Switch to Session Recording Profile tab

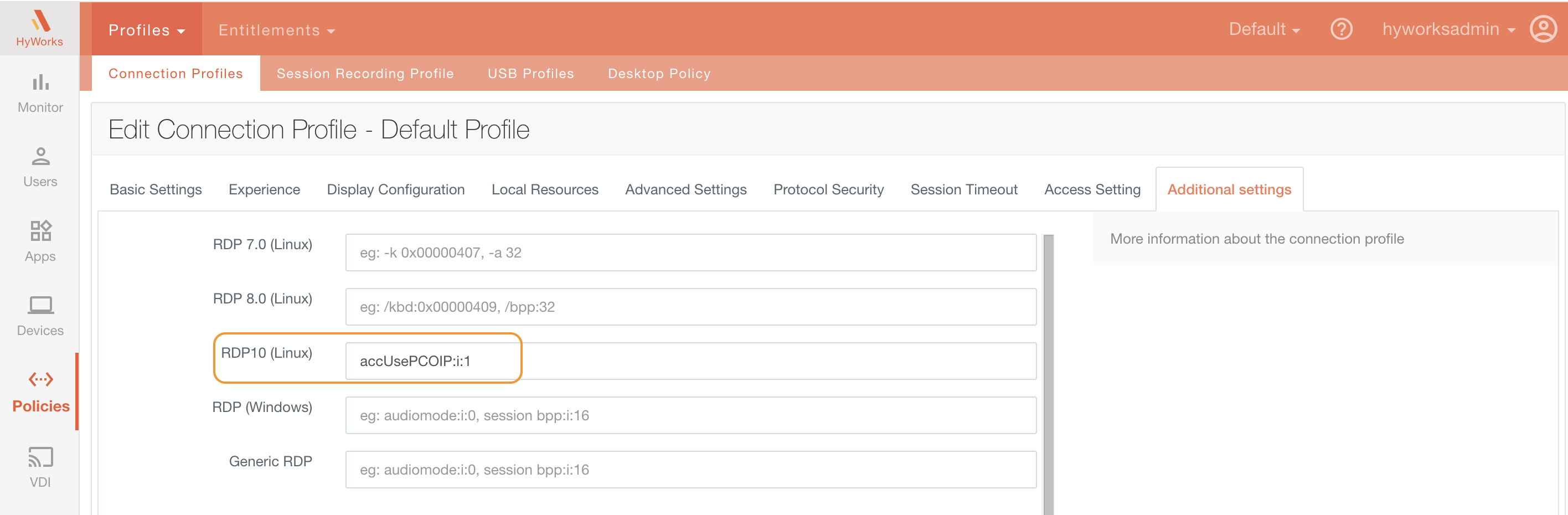coord(365,74)
